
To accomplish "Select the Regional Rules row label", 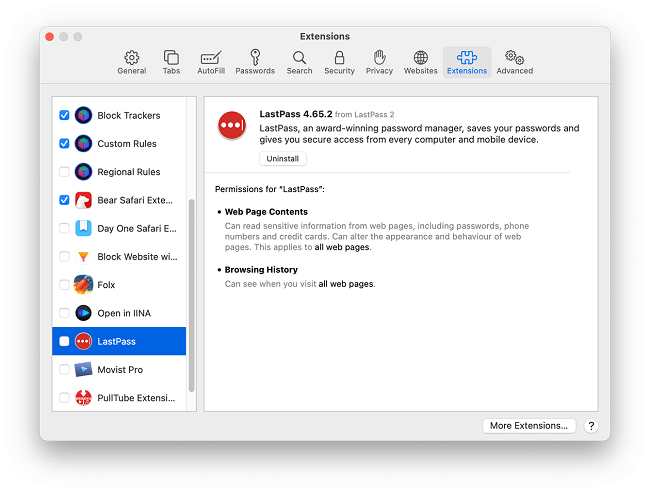I will click(x=129, y=172).
